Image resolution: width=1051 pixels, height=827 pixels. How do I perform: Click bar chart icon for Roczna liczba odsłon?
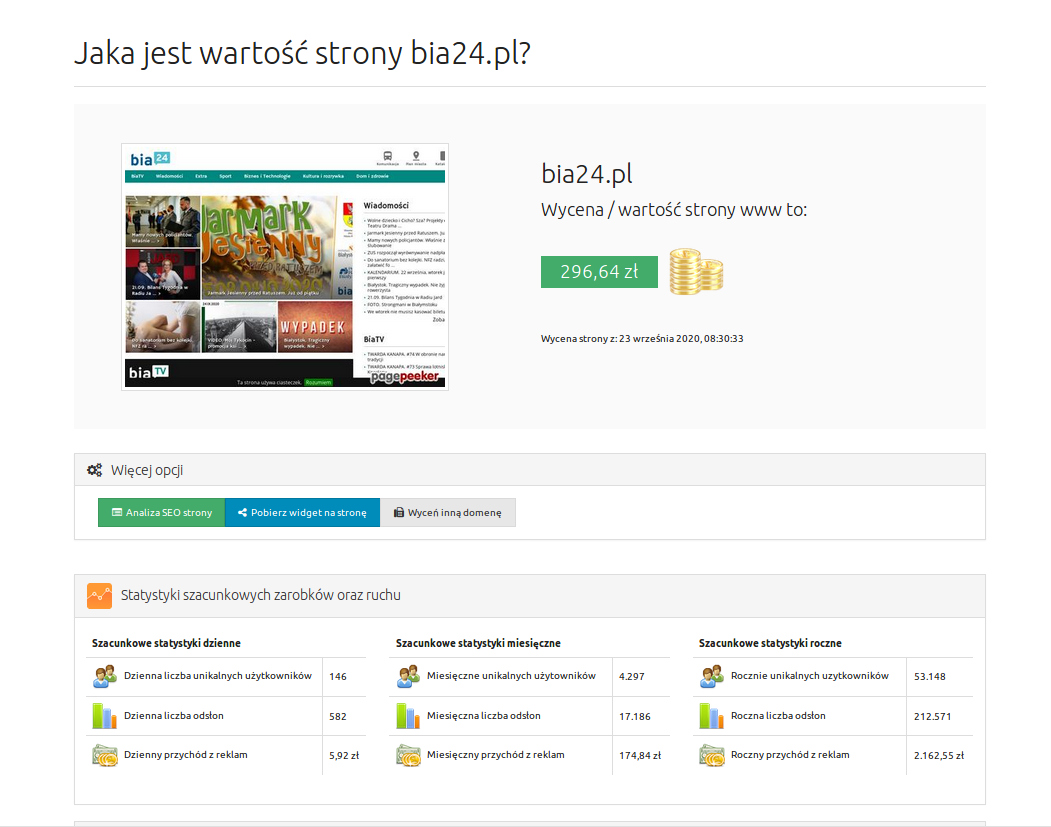[x=712, y=716]
